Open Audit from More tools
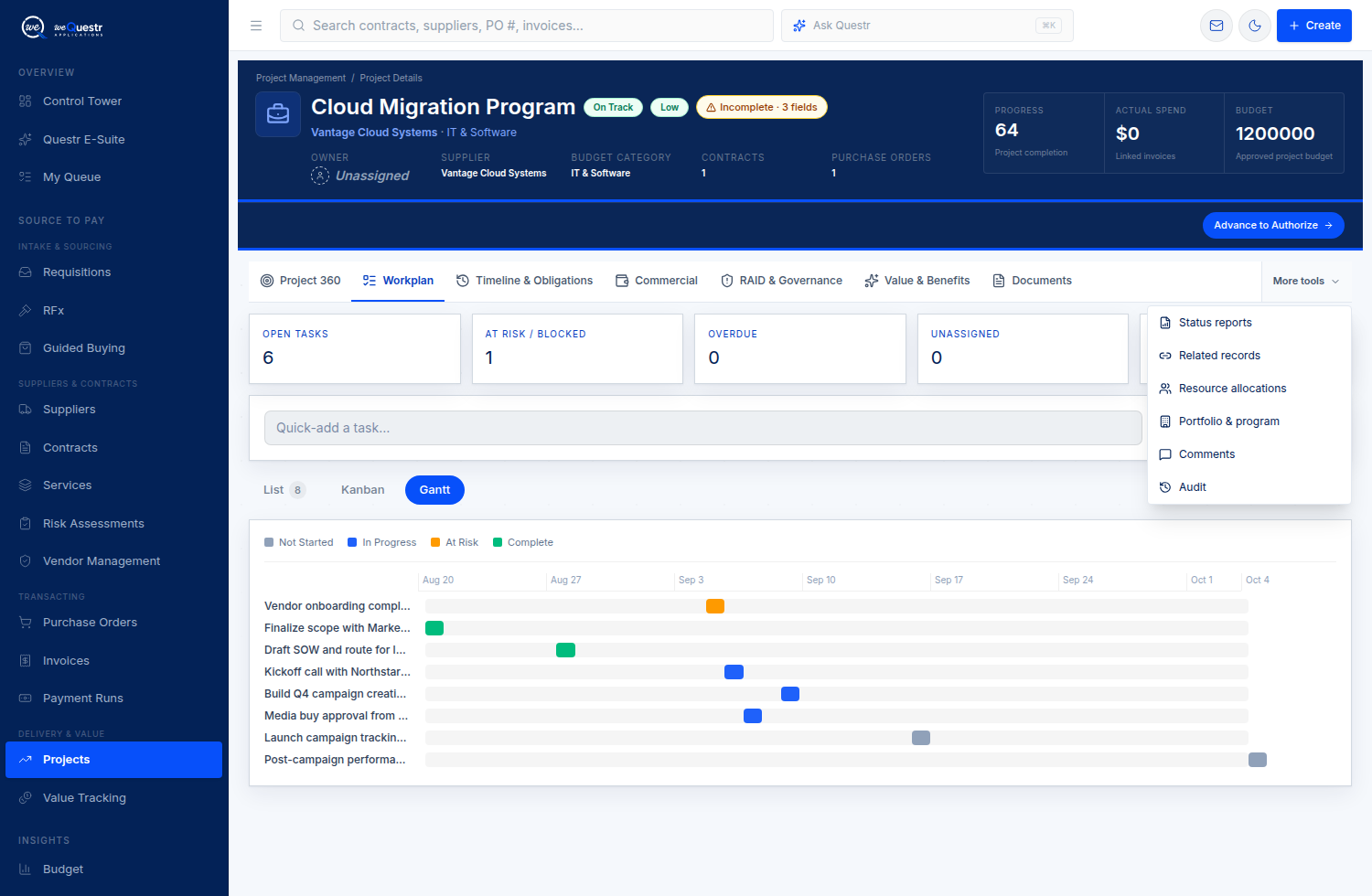 pyautogui.click(x=1249, y=487)
